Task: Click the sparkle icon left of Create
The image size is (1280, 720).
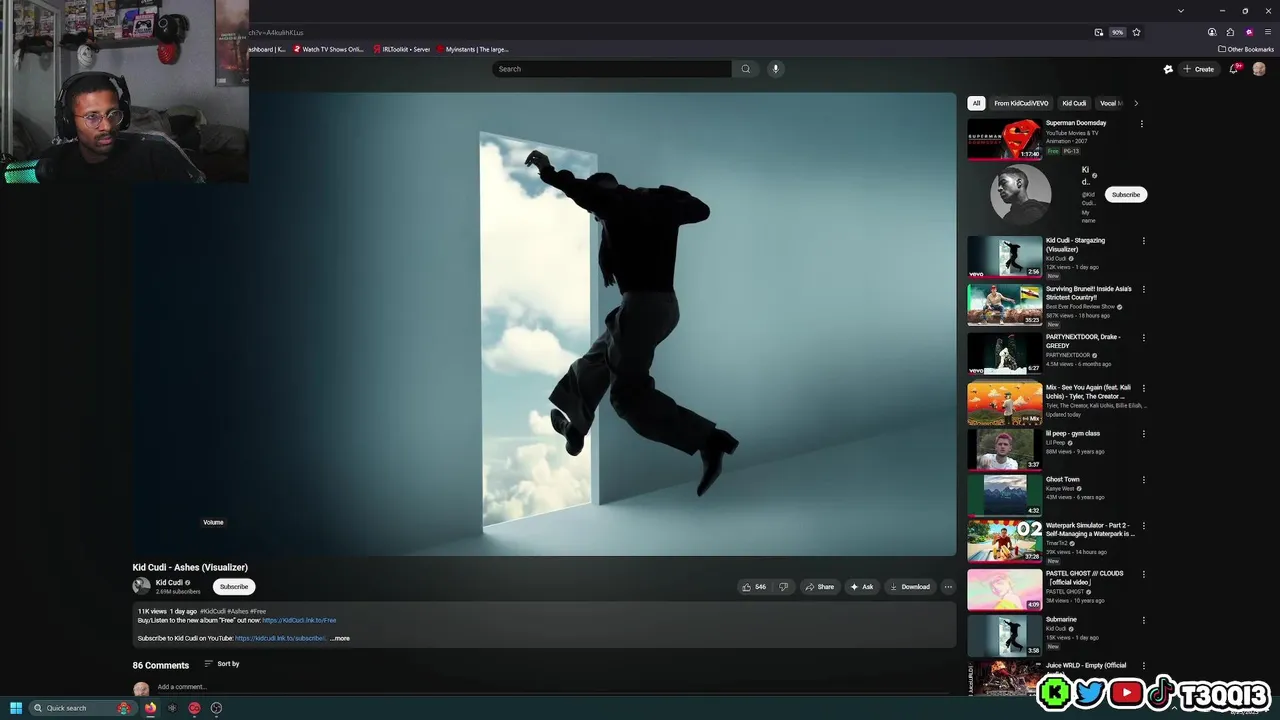Action: pyautogui.click(x=1168, y=69)
